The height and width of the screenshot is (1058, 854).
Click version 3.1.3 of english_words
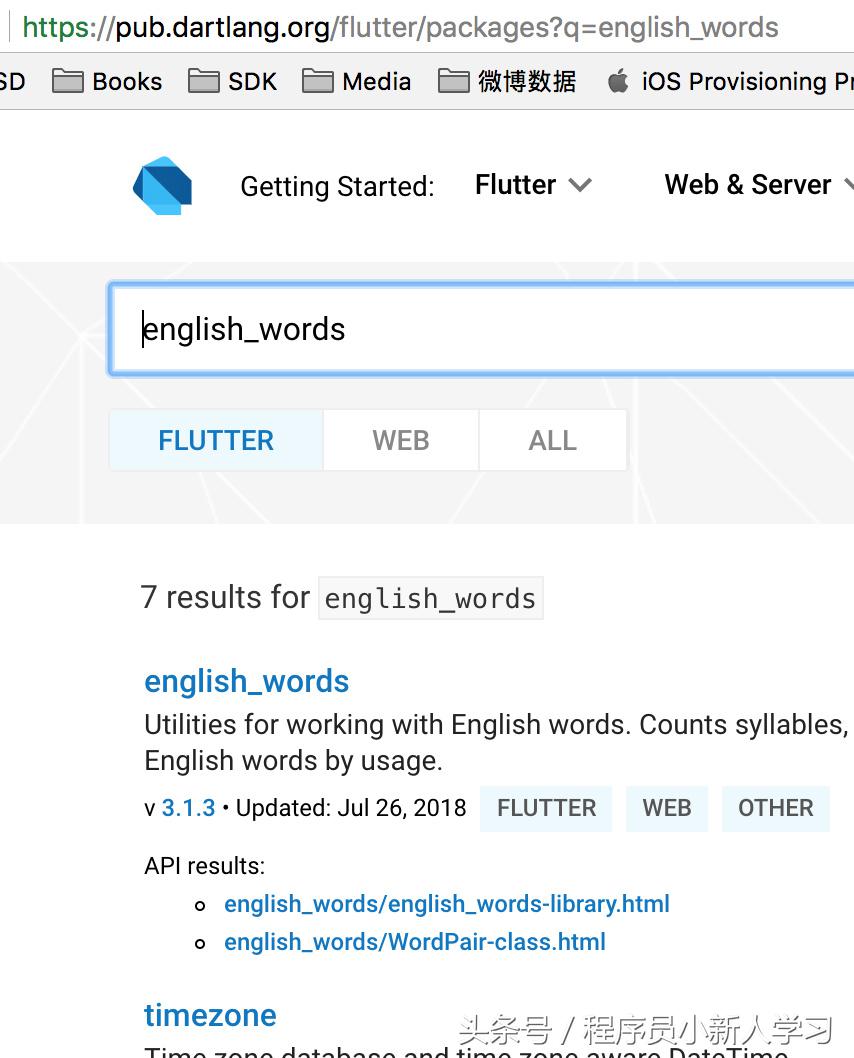(x=186, y=808)
